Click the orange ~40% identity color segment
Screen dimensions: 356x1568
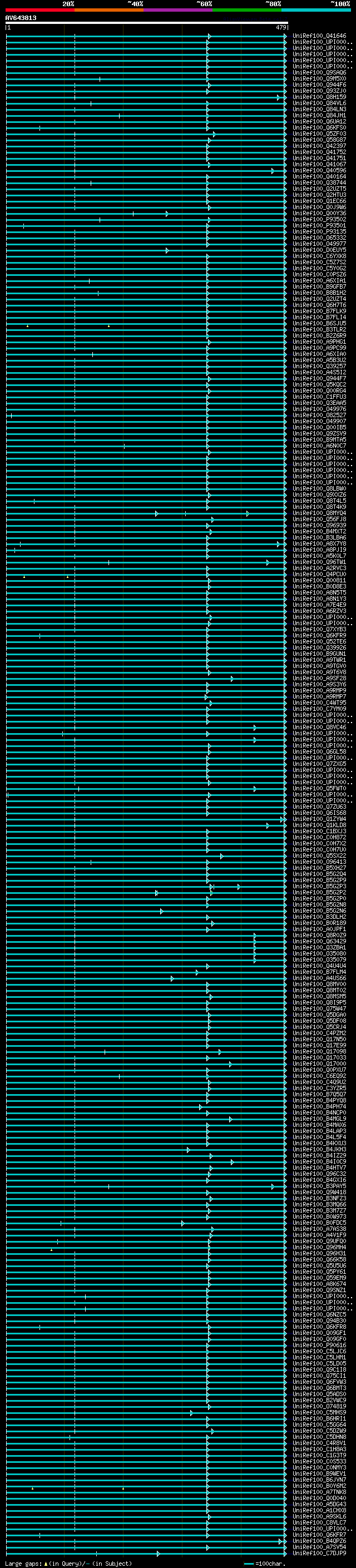point(109,10)
